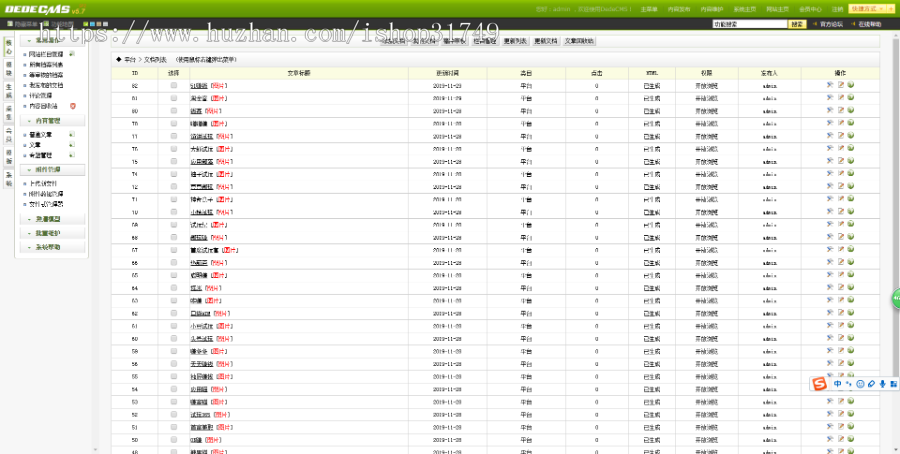Click the green floating badge on right edge
The width and height of the screenshot is (900, 454).
point(895,298)
